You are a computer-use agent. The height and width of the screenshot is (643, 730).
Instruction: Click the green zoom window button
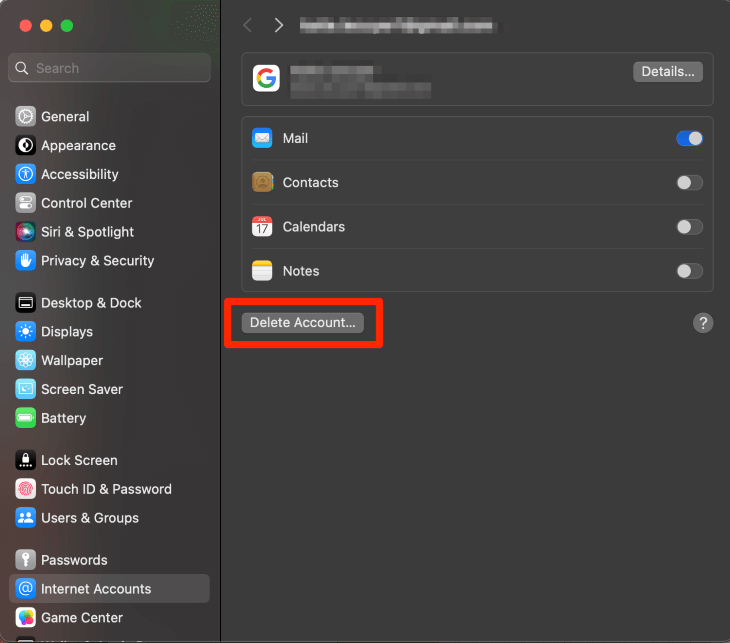[x=67, y=26]
